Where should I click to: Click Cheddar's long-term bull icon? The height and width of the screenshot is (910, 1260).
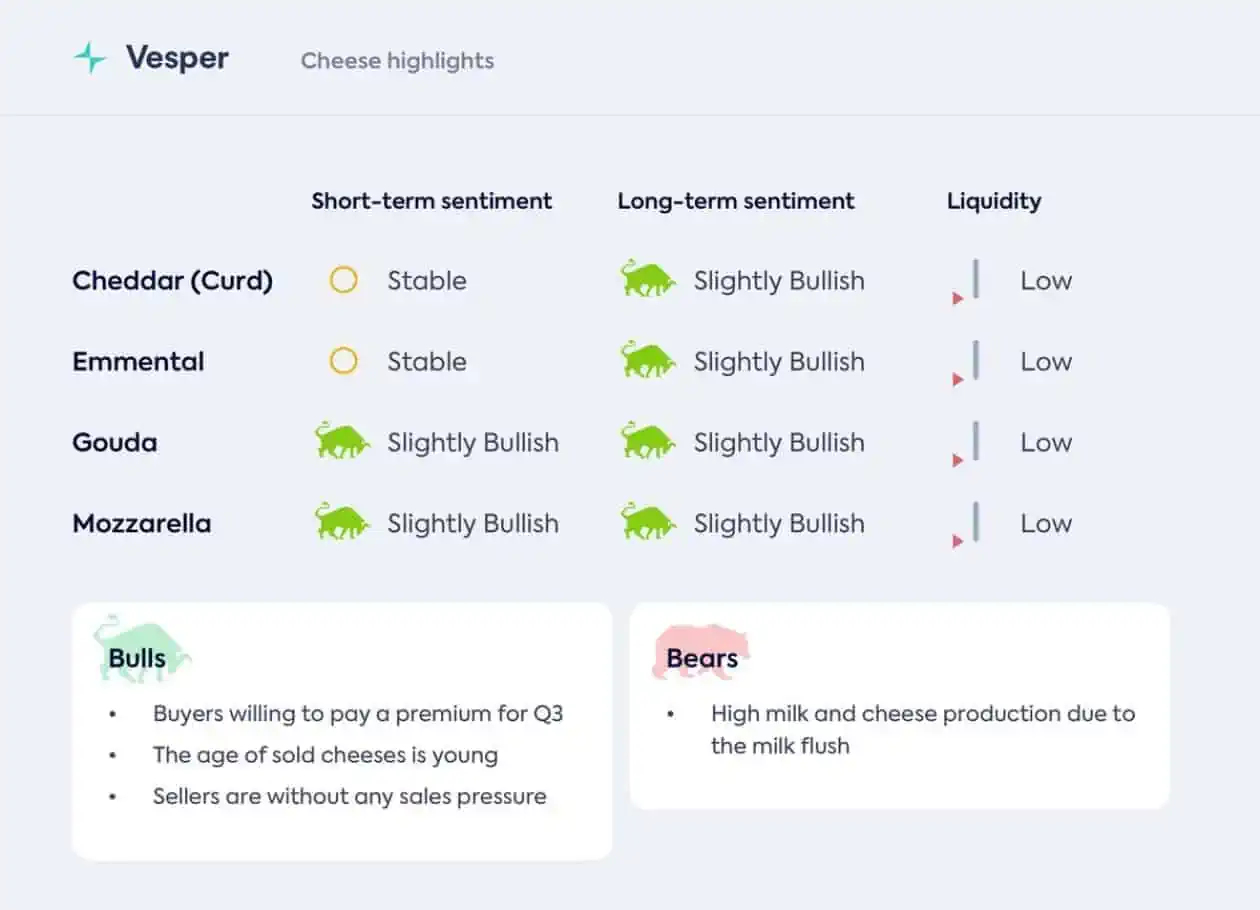647,278
